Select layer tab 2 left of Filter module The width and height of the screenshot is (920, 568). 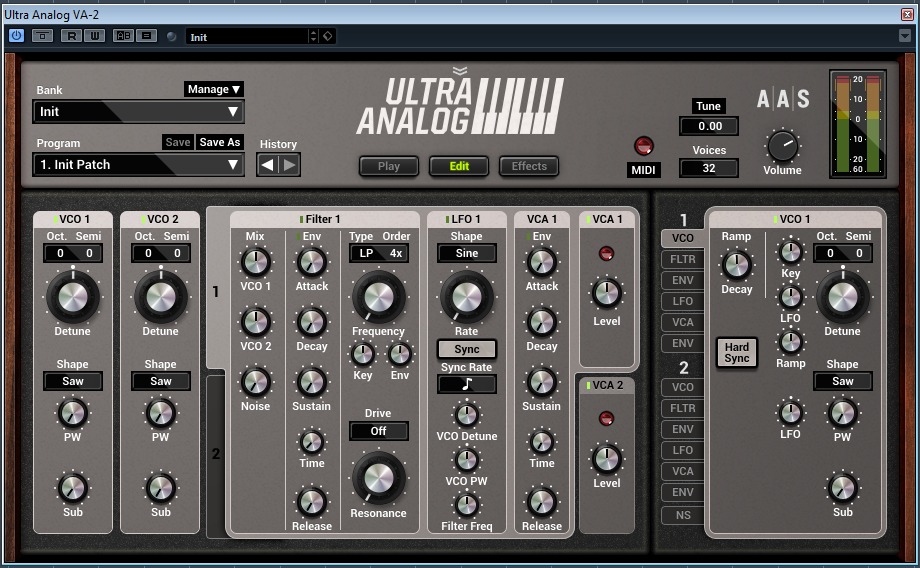pyautogui.click(x=215, y=454)
